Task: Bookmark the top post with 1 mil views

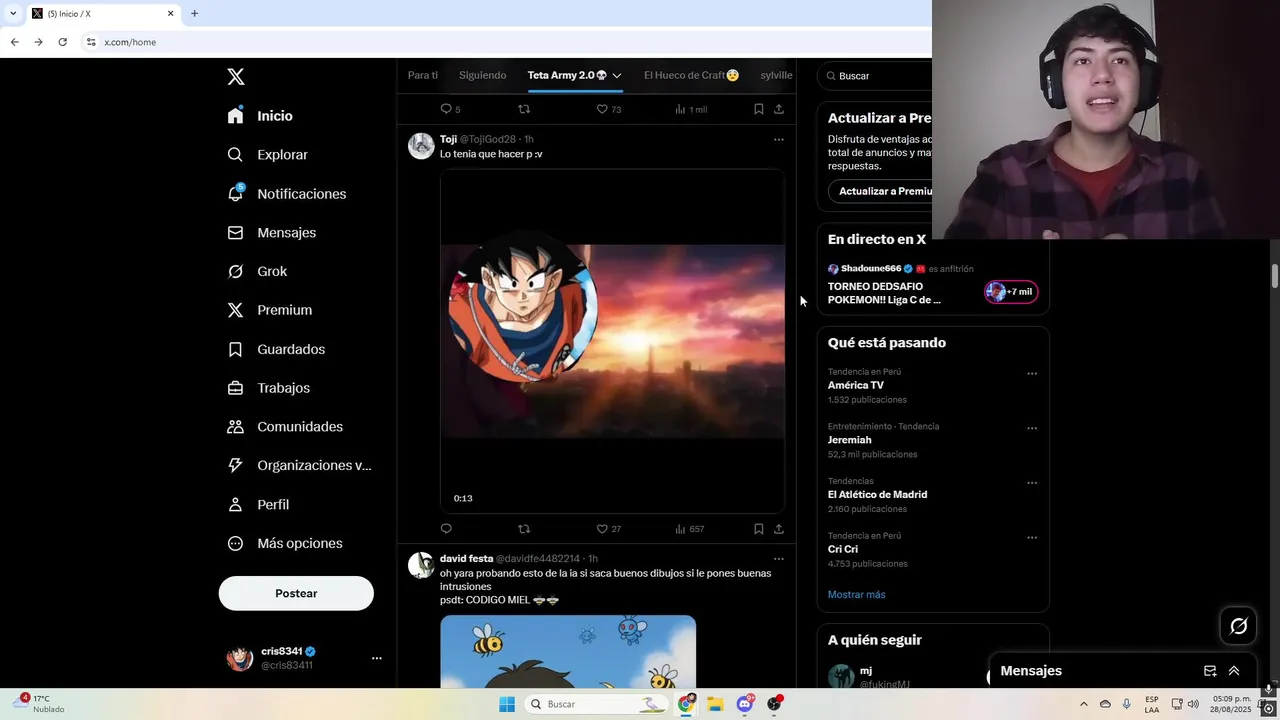Action: click(x=759, y=109)
